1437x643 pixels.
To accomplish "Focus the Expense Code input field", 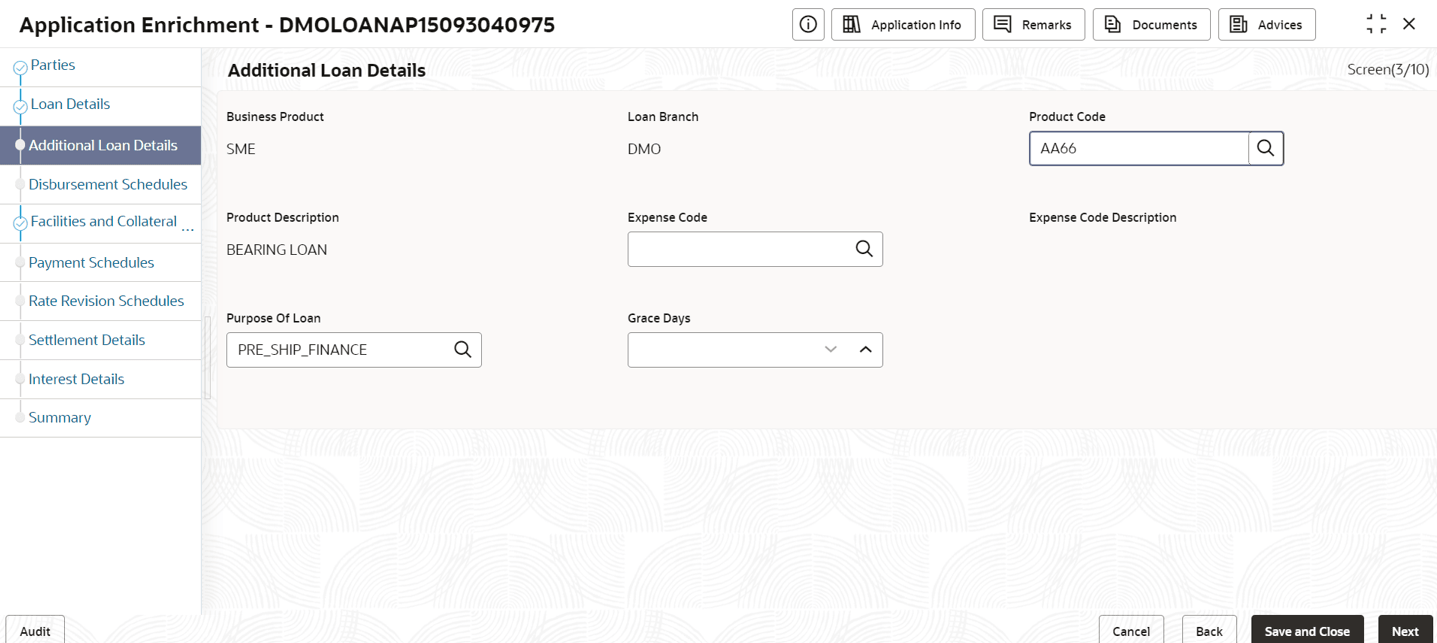I will (x=738, y=249).
